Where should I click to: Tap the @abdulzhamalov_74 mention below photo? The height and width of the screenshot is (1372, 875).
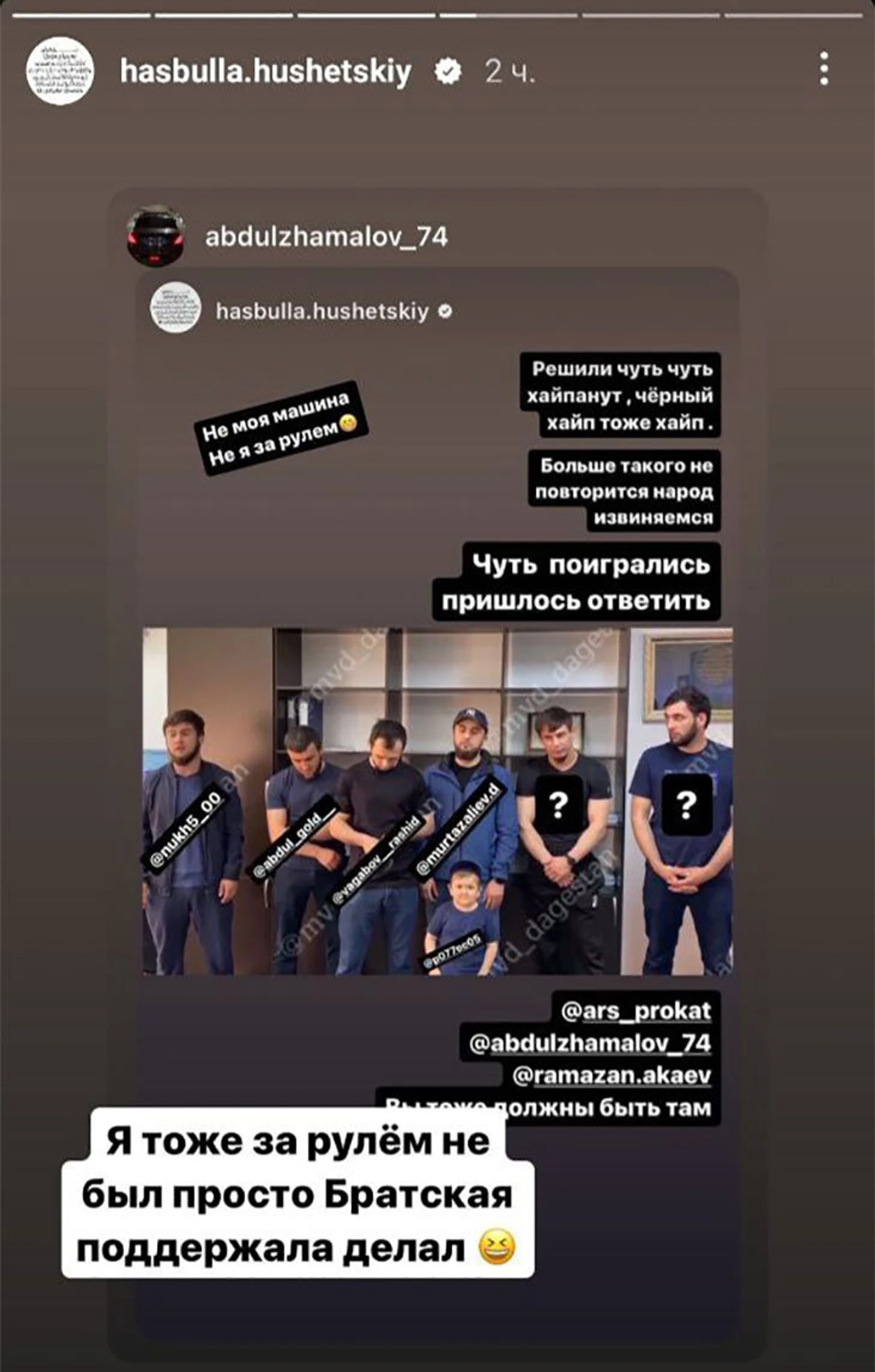[x=590, y=1043]
